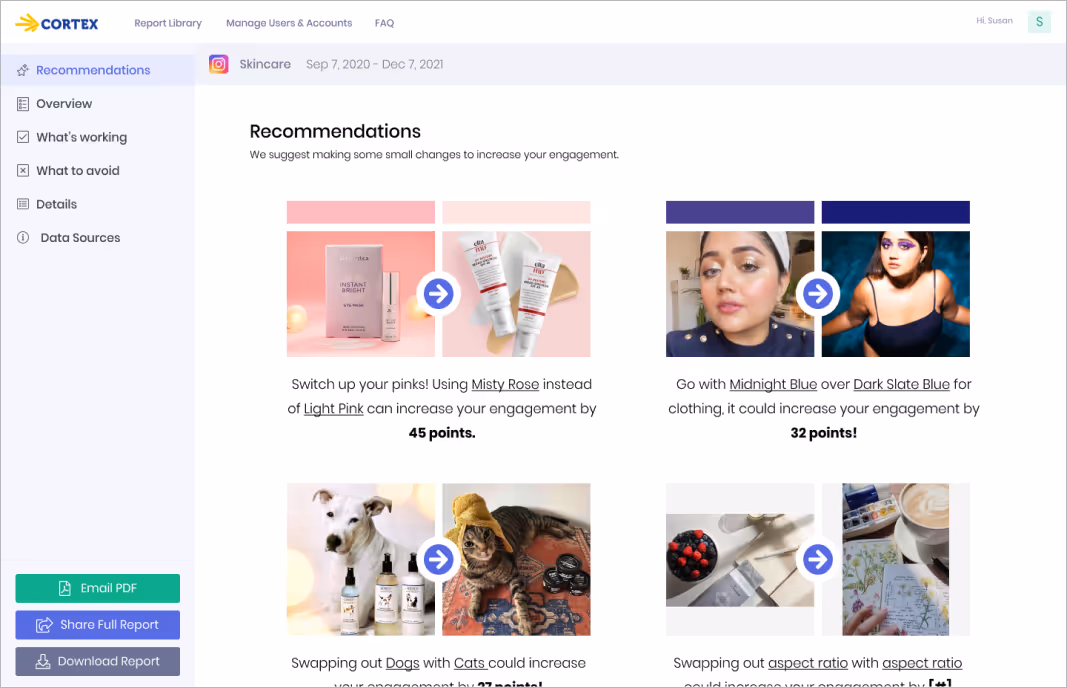
Task: Click the arrow icon between dog and cat images
Action: 439,559
